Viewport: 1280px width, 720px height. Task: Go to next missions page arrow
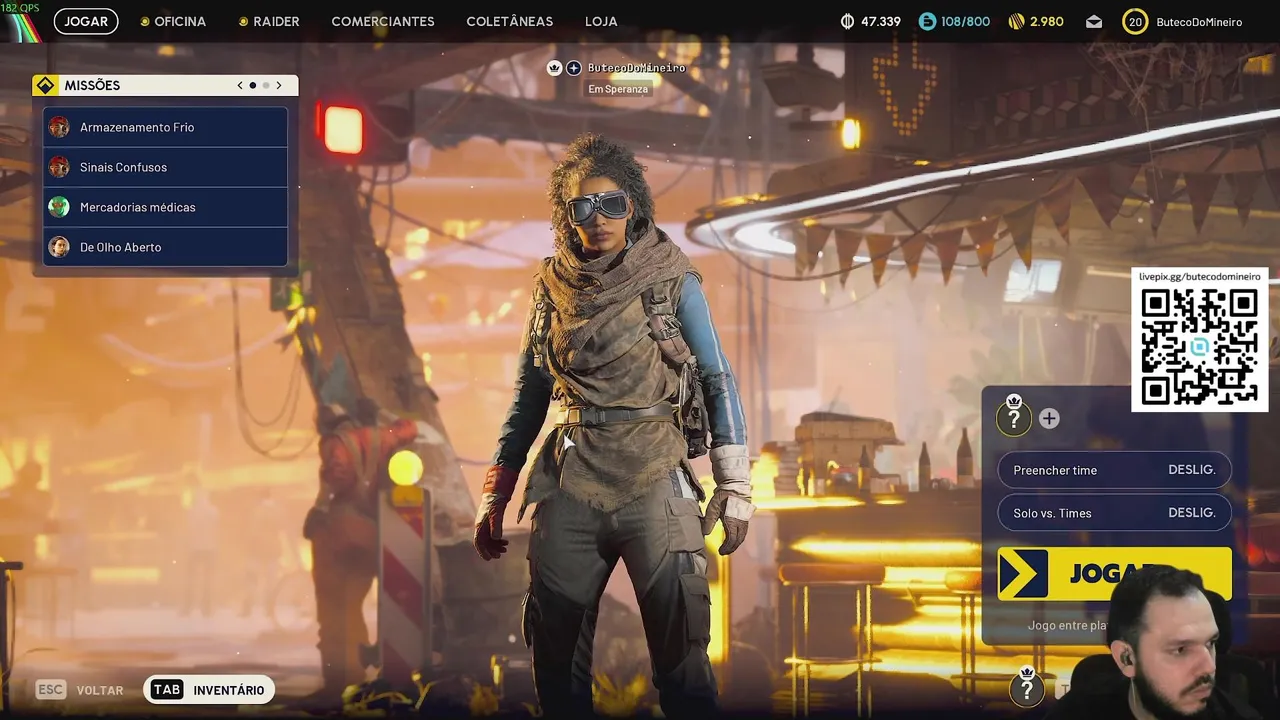(x=279, y=85)
